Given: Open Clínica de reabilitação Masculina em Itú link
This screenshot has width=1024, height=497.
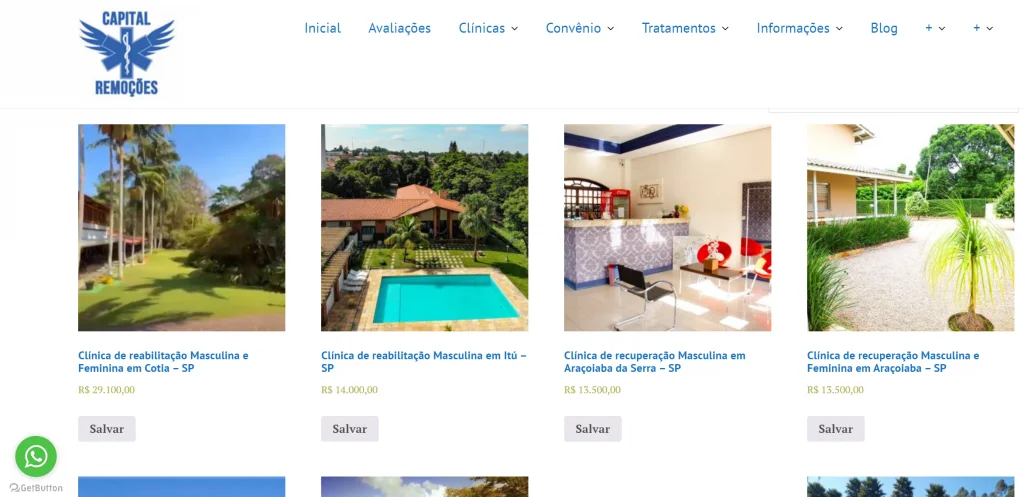Looking at the screenshot, I should (424, 362).
